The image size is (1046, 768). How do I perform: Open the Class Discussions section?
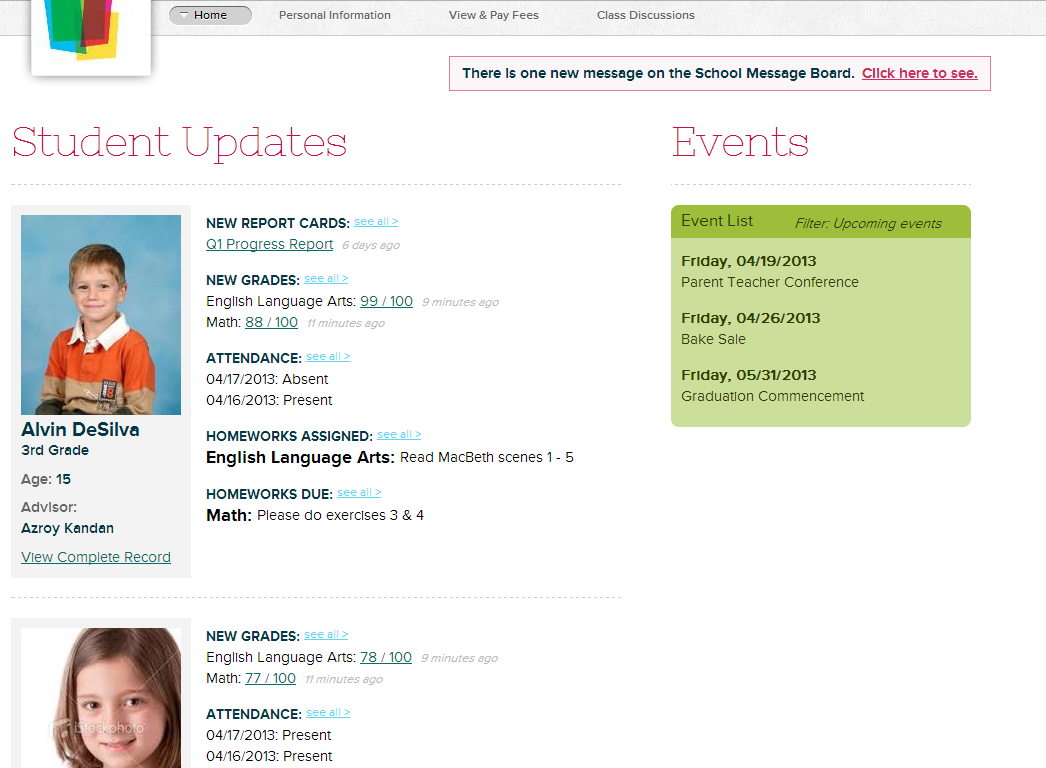[x=645, y=15]
